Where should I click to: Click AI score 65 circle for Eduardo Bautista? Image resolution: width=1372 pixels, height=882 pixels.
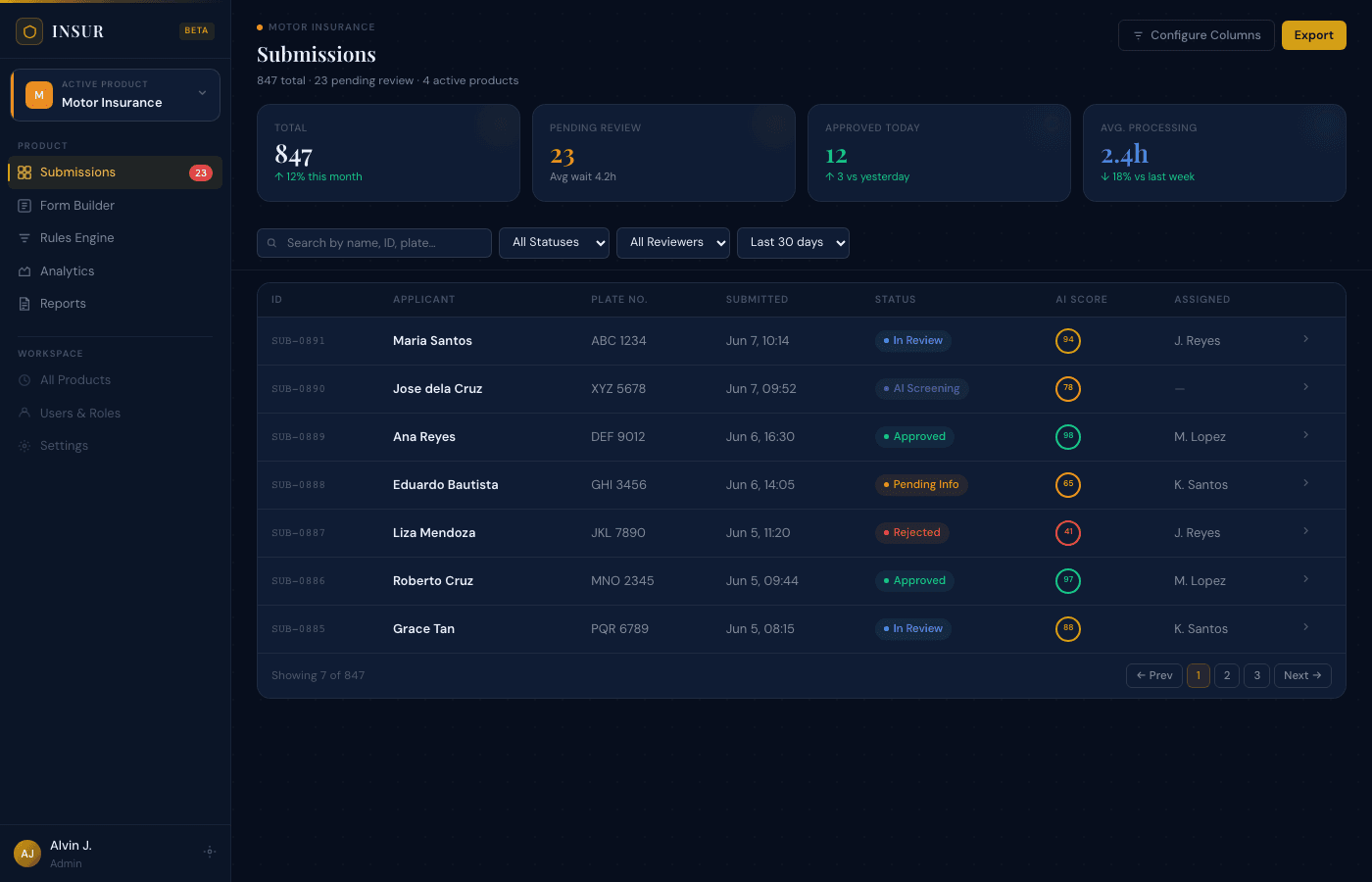click(1068, 485)
